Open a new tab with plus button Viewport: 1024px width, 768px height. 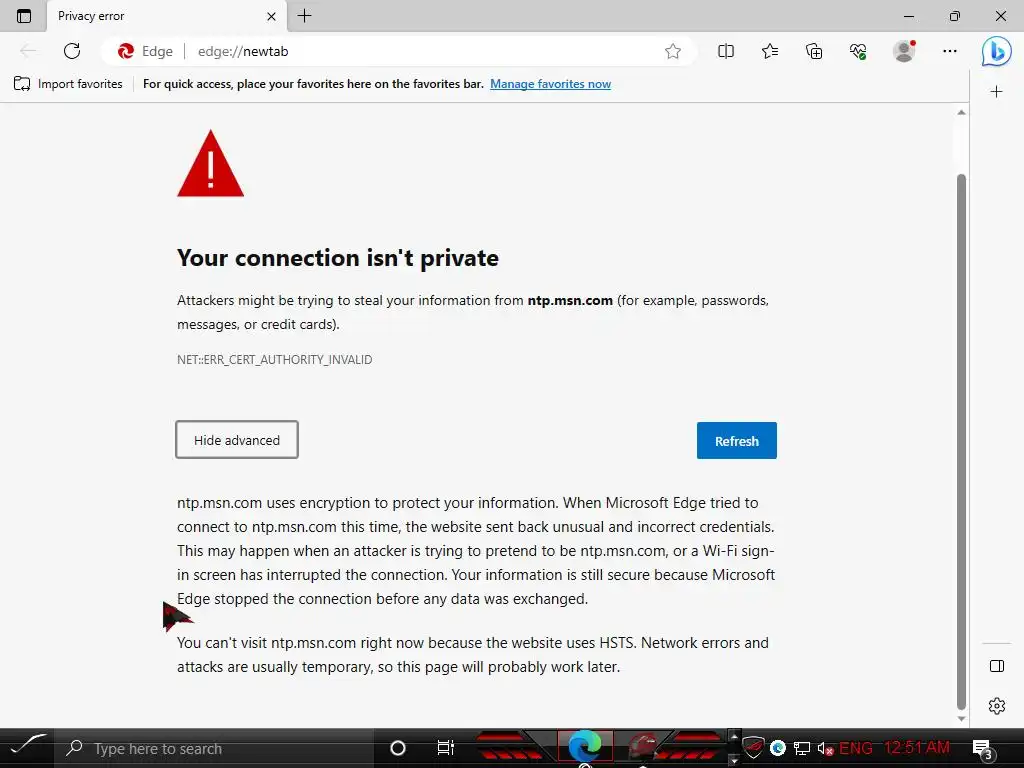click(304, 16)
